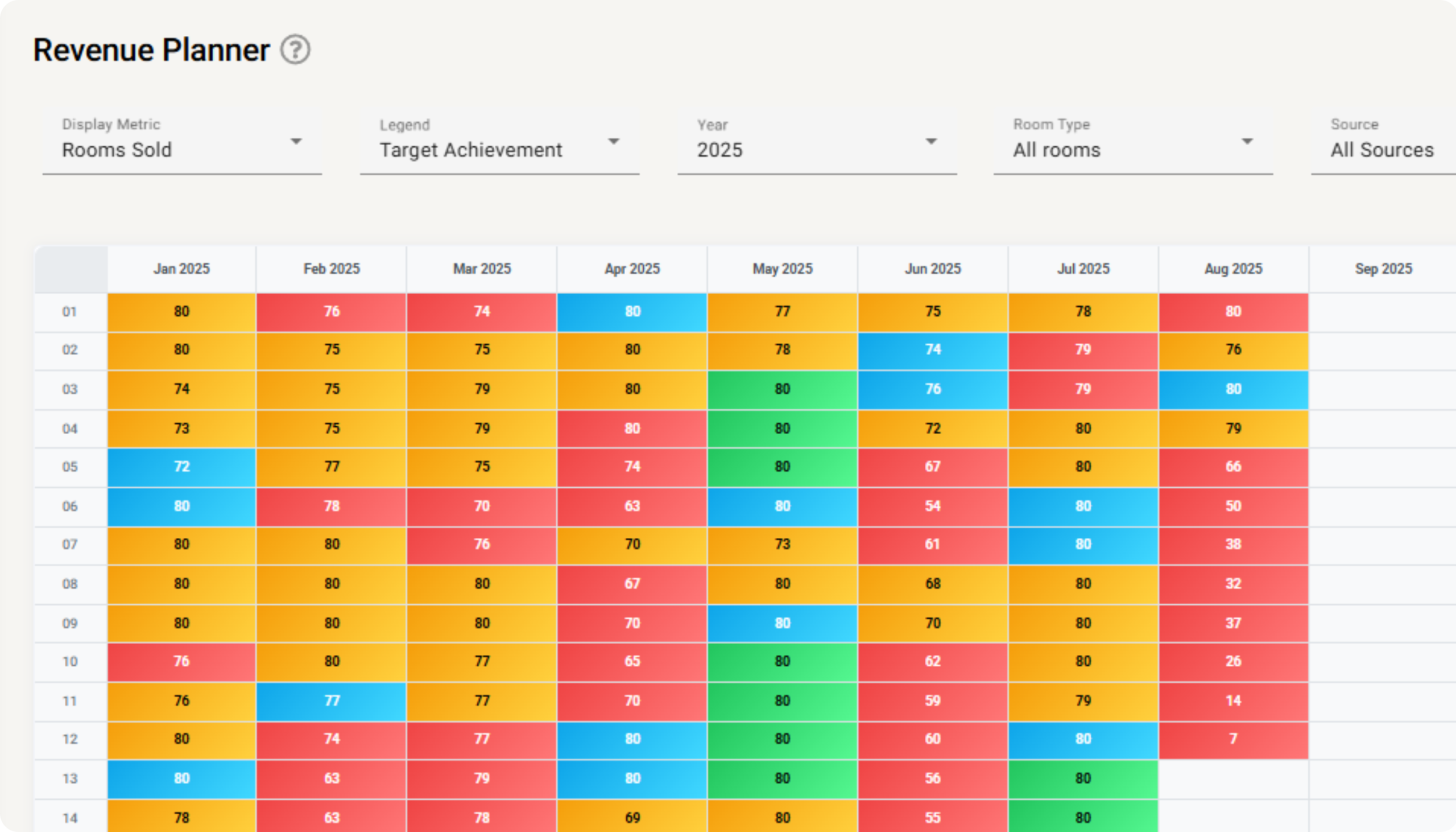Click green Jul cell in row 13
The height and width of the screenshot is (832, 1456).
click(1083, 779)
